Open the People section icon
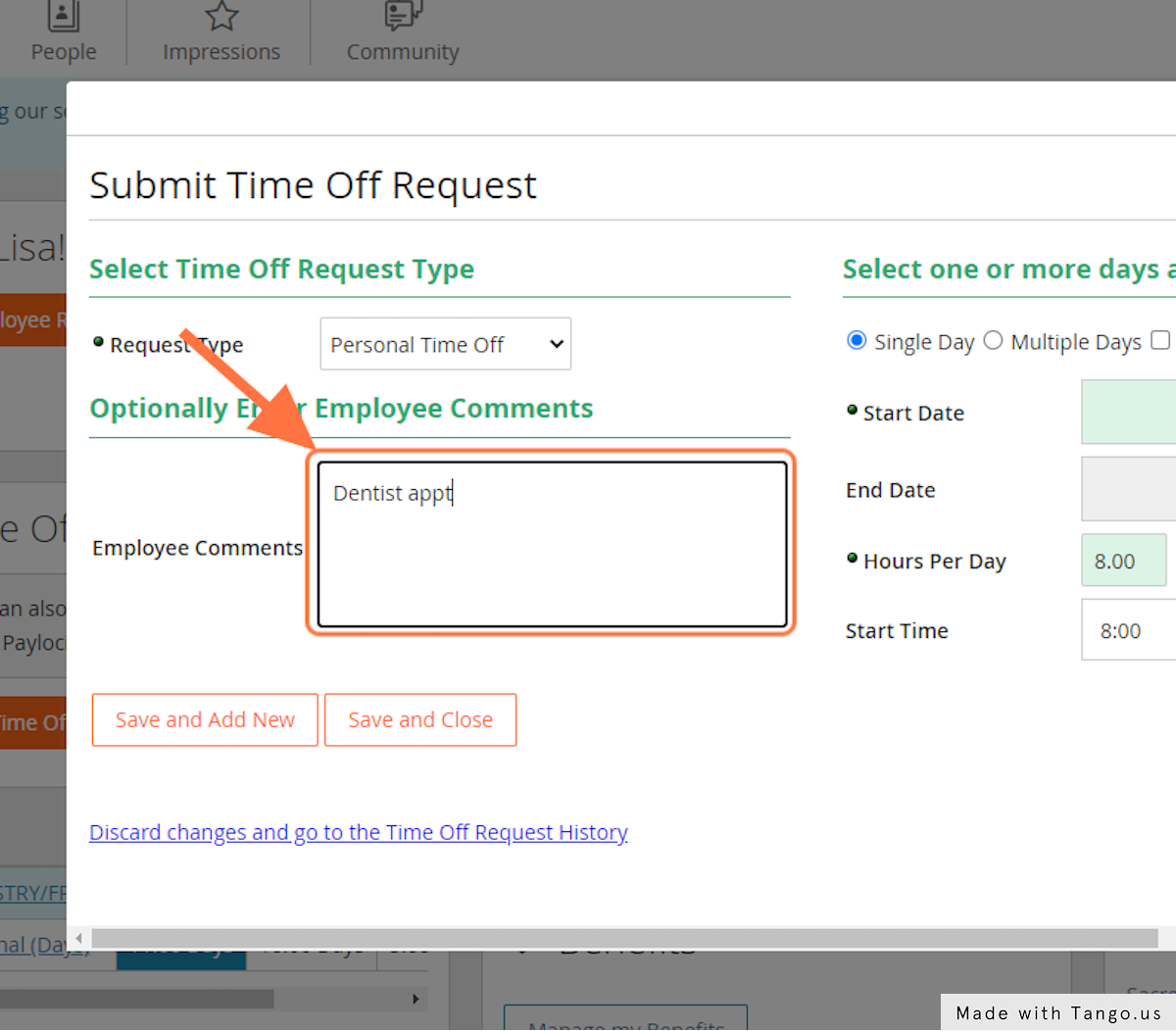This screenshot has width=1176, height=1031. pos(64,16)
